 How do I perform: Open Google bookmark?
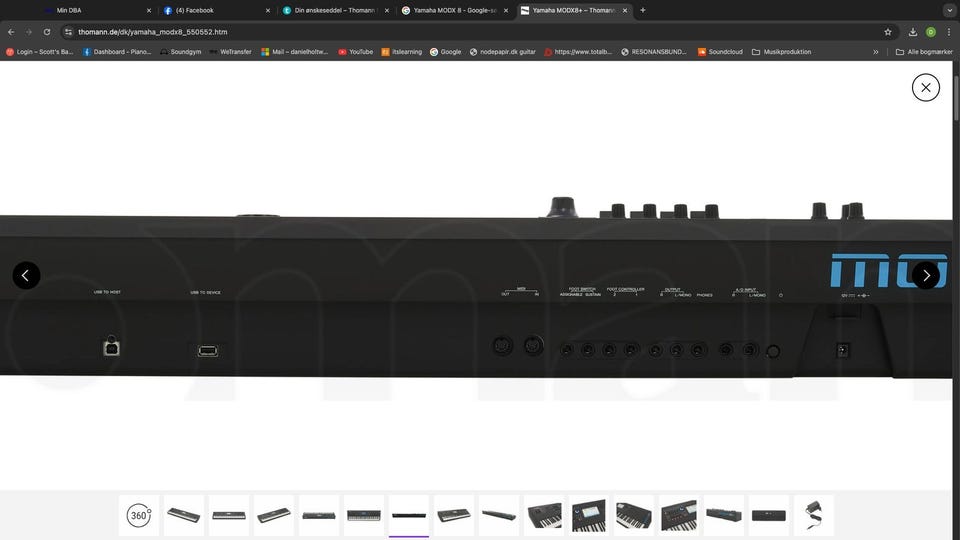(x=445, y=52)
